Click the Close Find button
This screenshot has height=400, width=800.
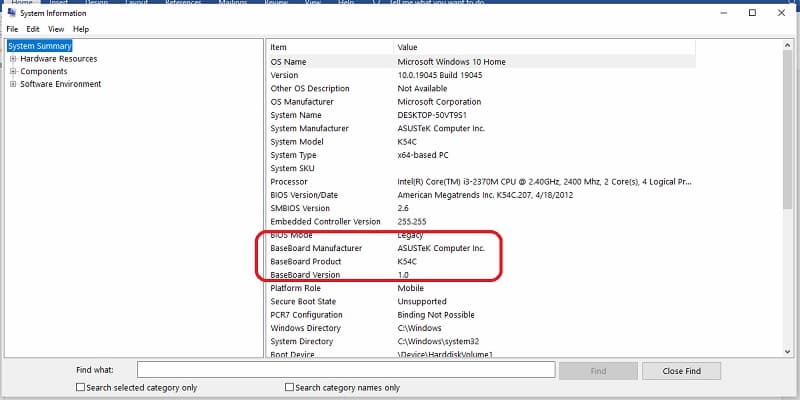(x=682, y=371)
